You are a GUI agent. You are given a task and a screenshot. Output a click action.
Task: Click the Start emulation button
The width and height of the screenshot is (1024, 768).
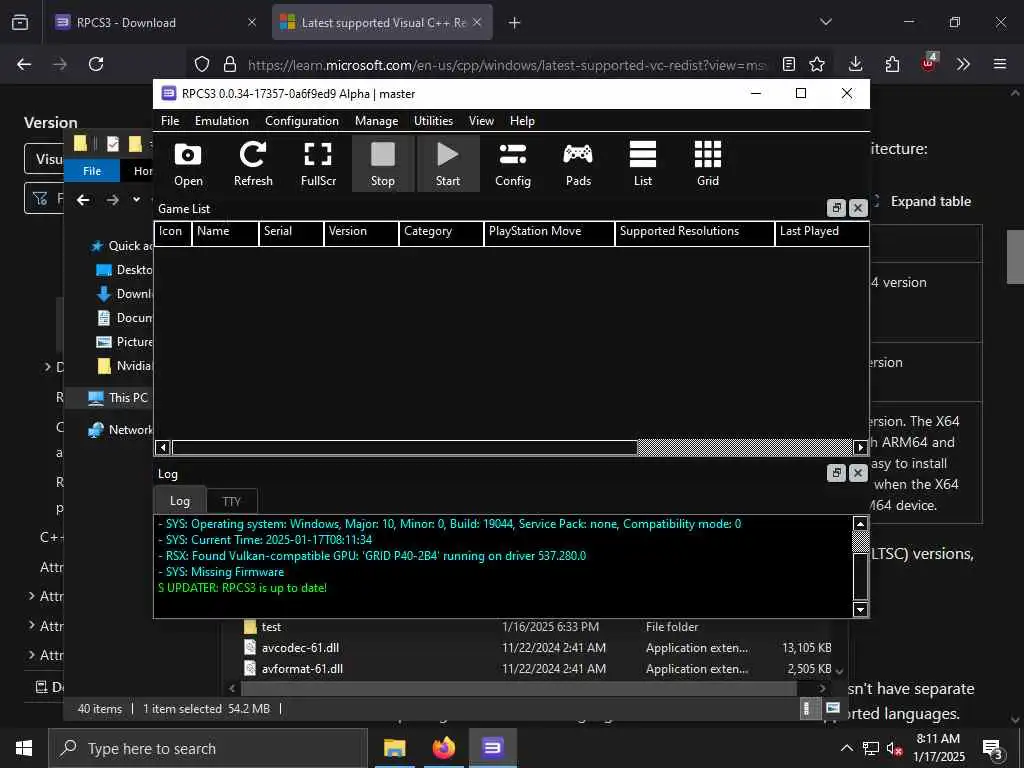448,164
